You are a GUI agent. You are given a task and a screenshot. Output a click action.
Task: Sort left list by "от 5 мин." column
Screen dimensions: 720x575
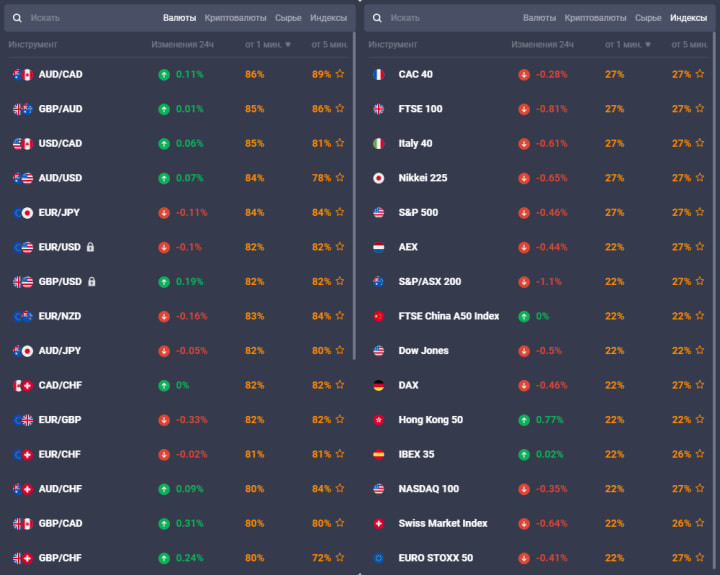point(328,44)
